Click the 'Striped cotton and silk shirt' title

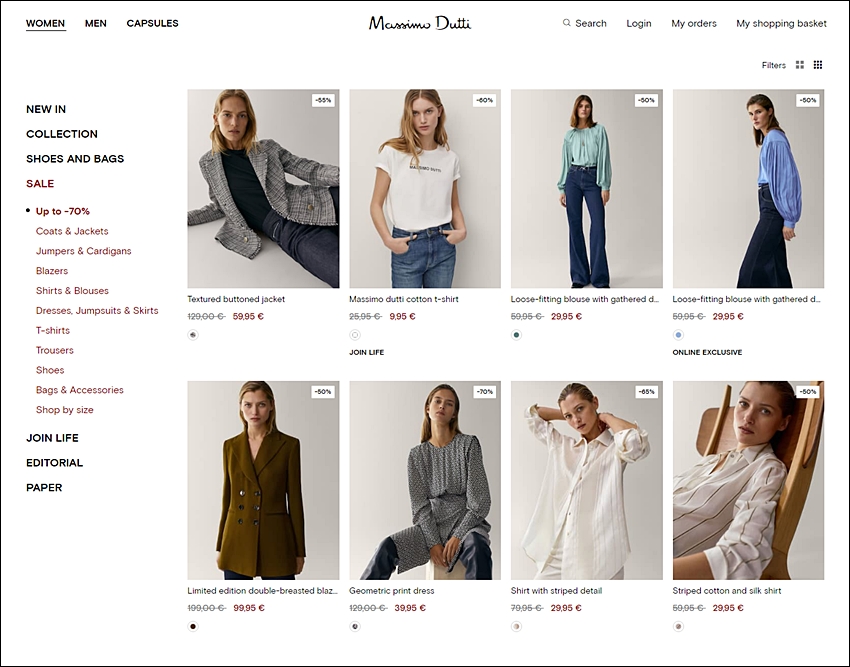(727, 591)
